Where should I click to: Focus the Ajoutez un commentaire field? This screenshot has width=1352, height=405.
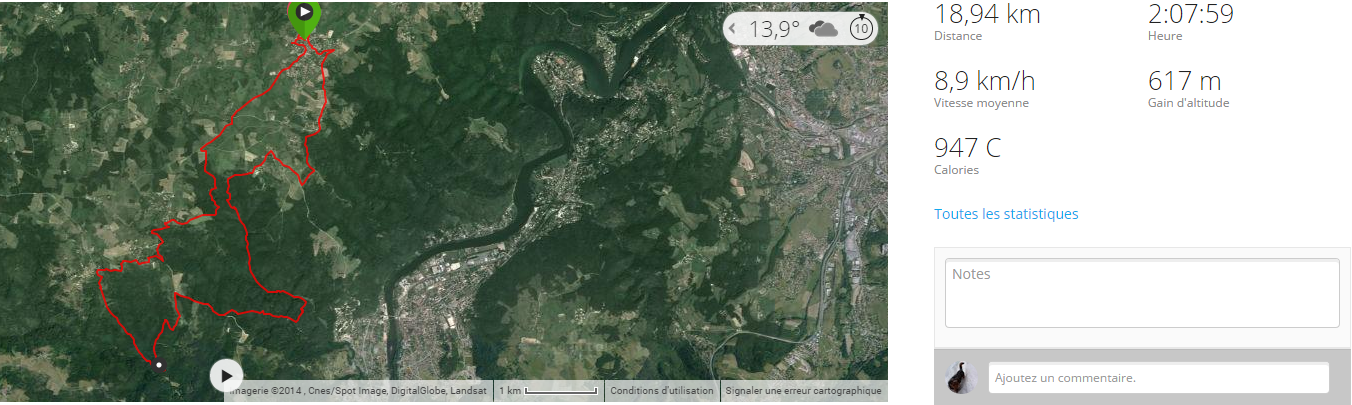[1158, 378]
